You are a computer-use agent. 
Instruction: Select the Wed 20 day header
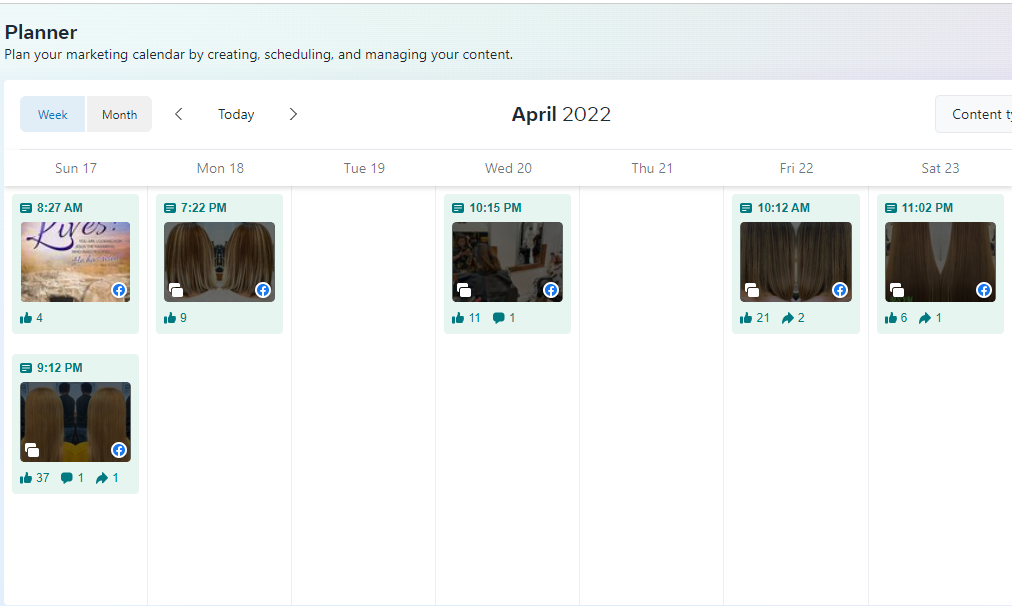[509, 168]
